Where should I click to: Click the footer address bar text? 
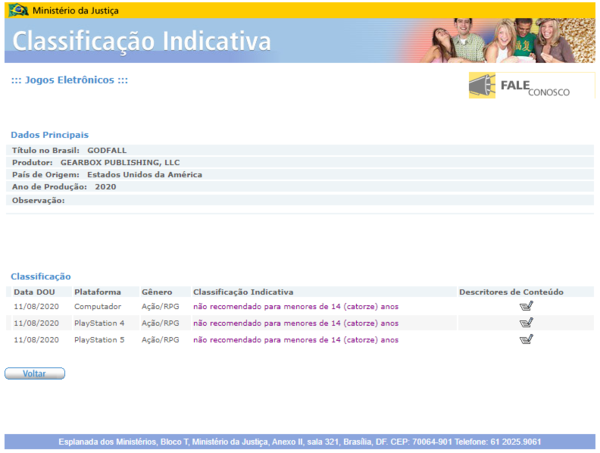click(x=300, y=441)
